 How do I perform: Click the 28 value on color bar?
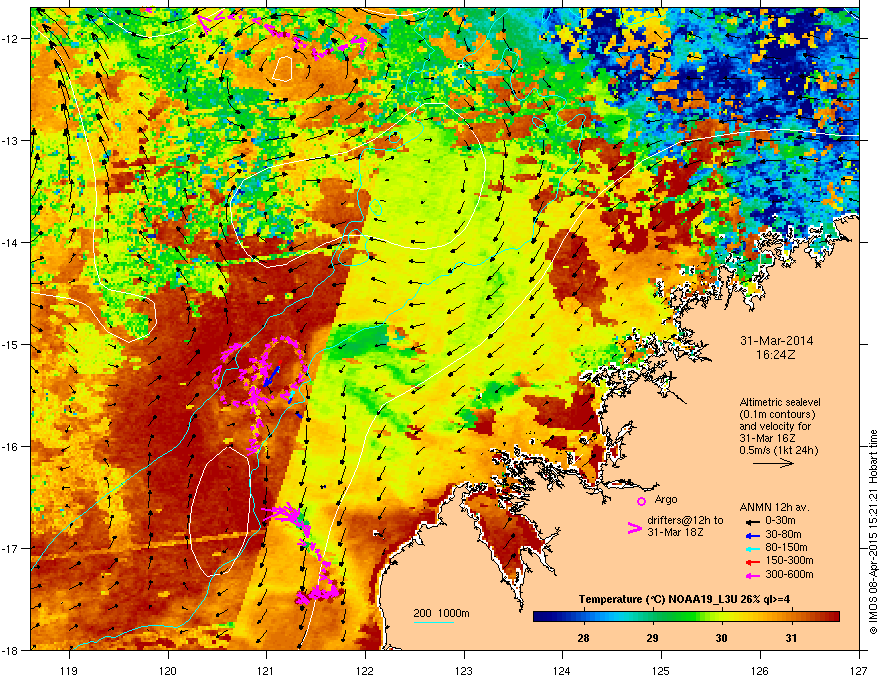coord(583,638)
